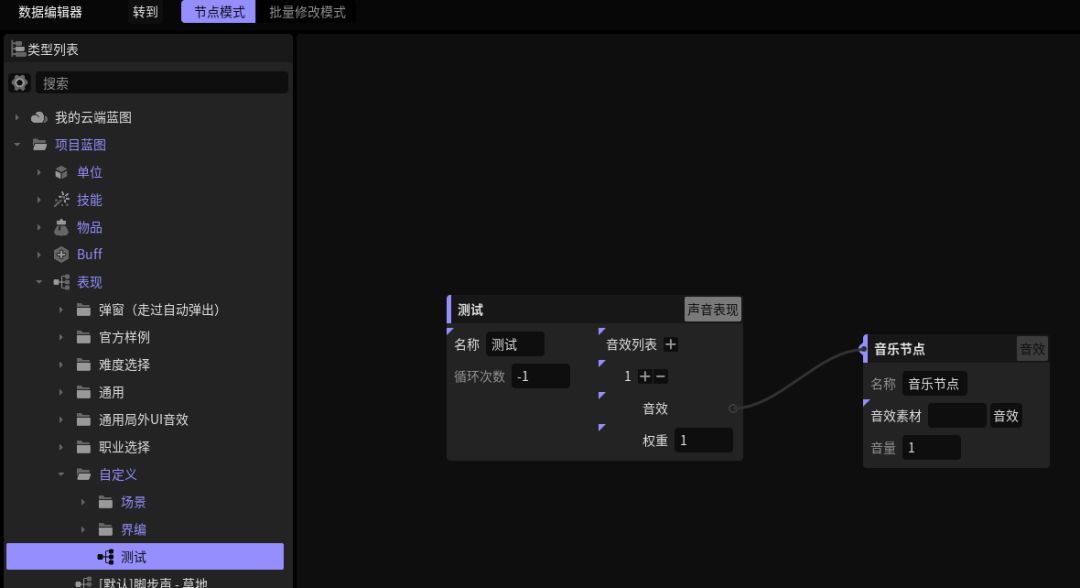This screenshot has width=1080, height=588.
Task: Select 弹窗（走过自动弹出）tree row text
Action: (160, 310)
